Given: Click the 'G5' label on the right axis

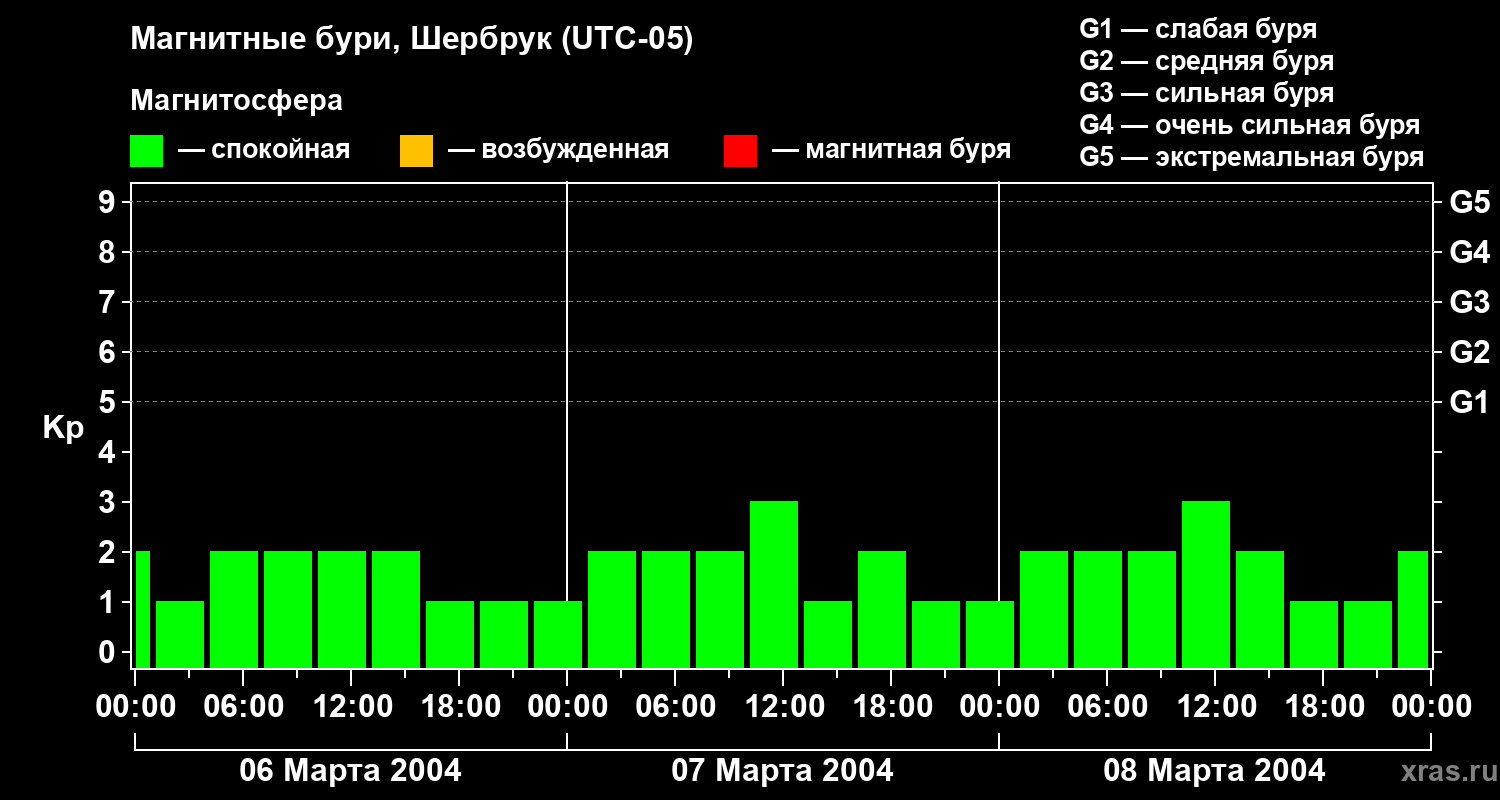Looking at the screenshot, I should (1469, 202).
